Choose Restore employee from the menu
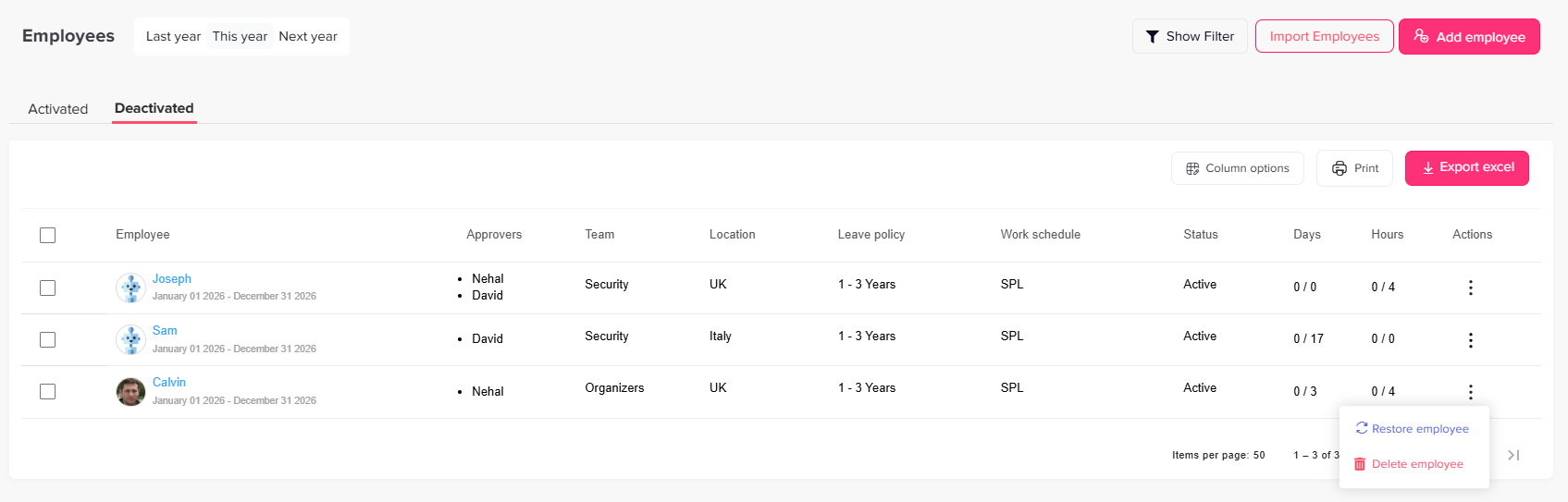 tap(1413, 429)
